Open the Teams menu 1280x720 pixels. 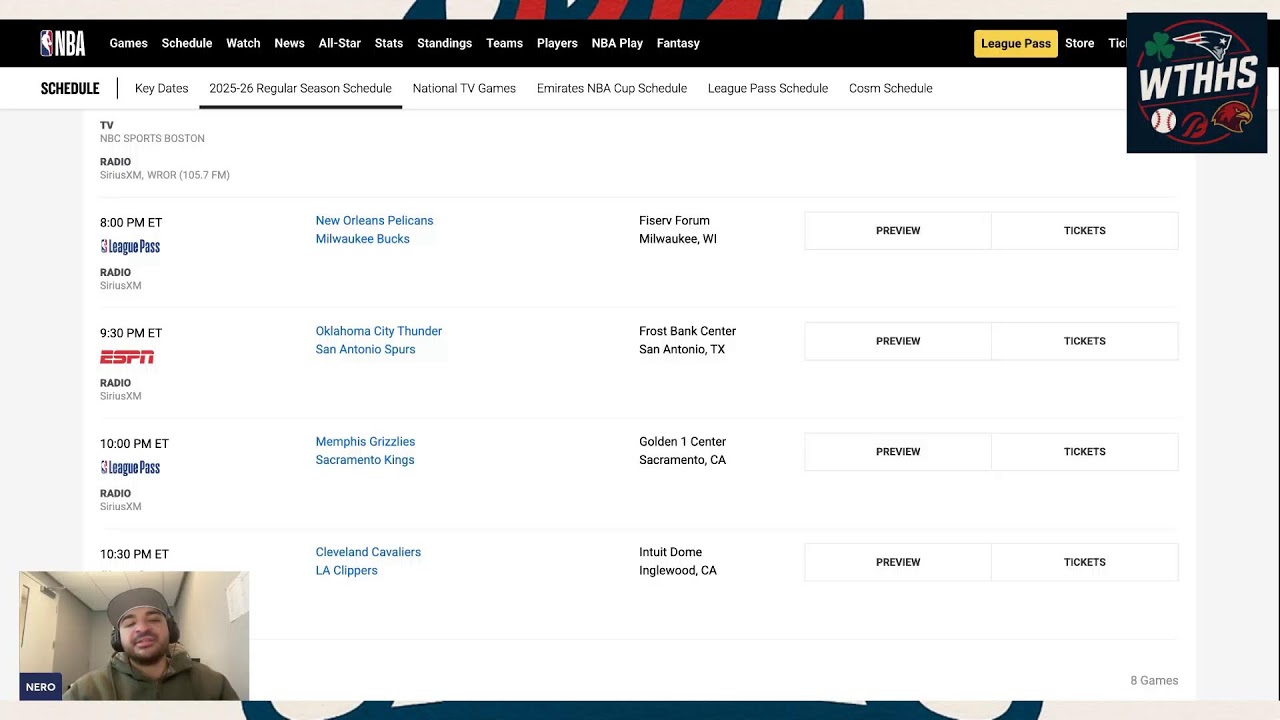(x=504, y=43)
